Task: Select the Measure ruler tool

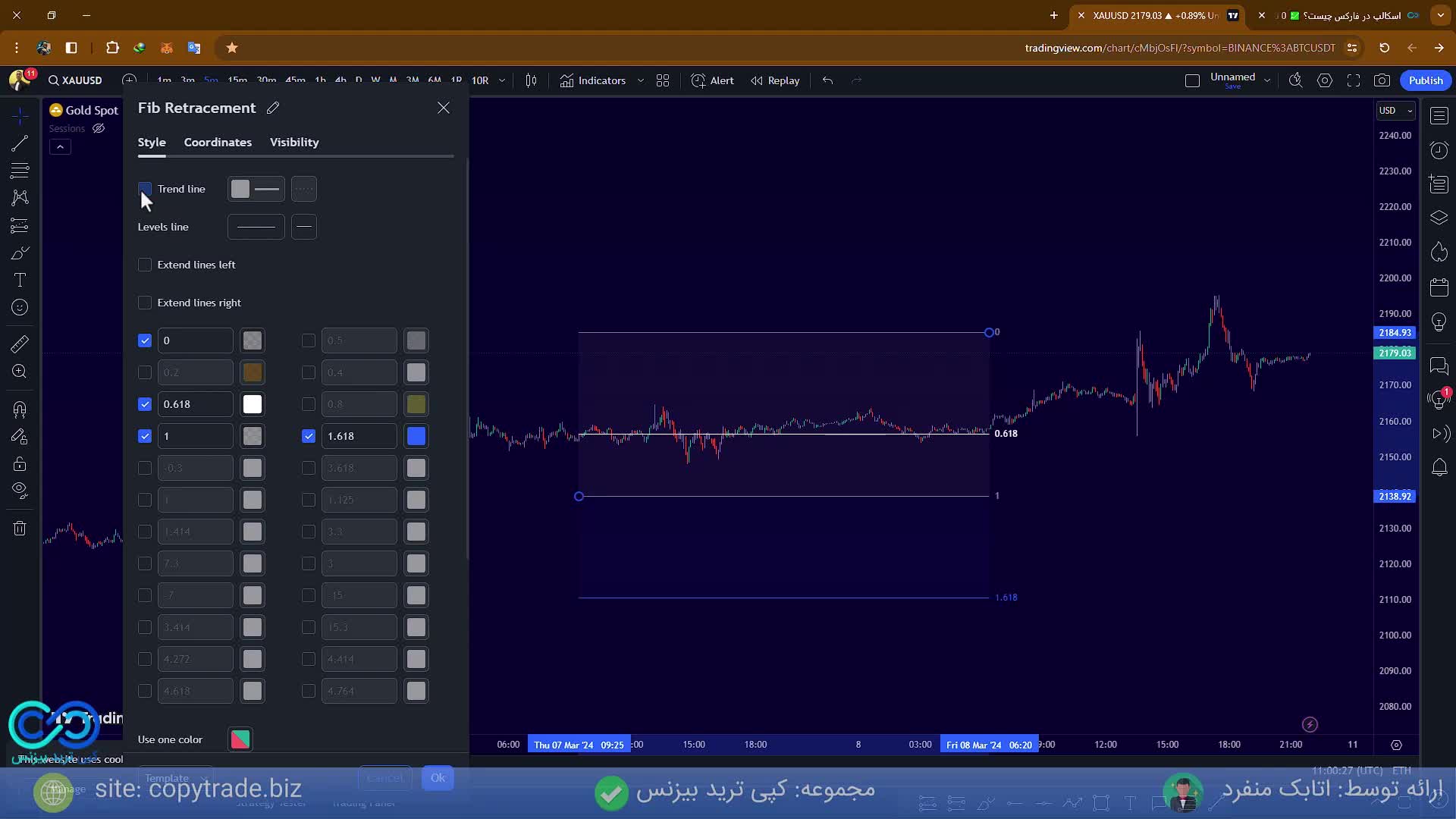Action: (20, 344)
